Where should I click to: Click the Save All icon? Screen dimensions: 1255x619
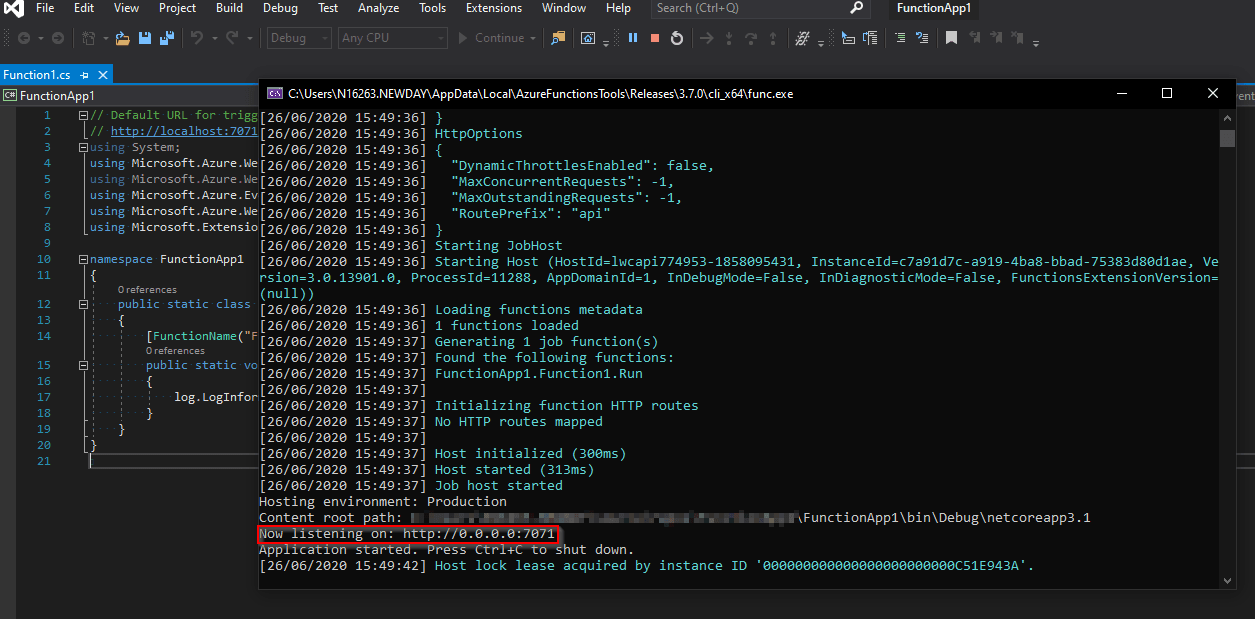166,38
